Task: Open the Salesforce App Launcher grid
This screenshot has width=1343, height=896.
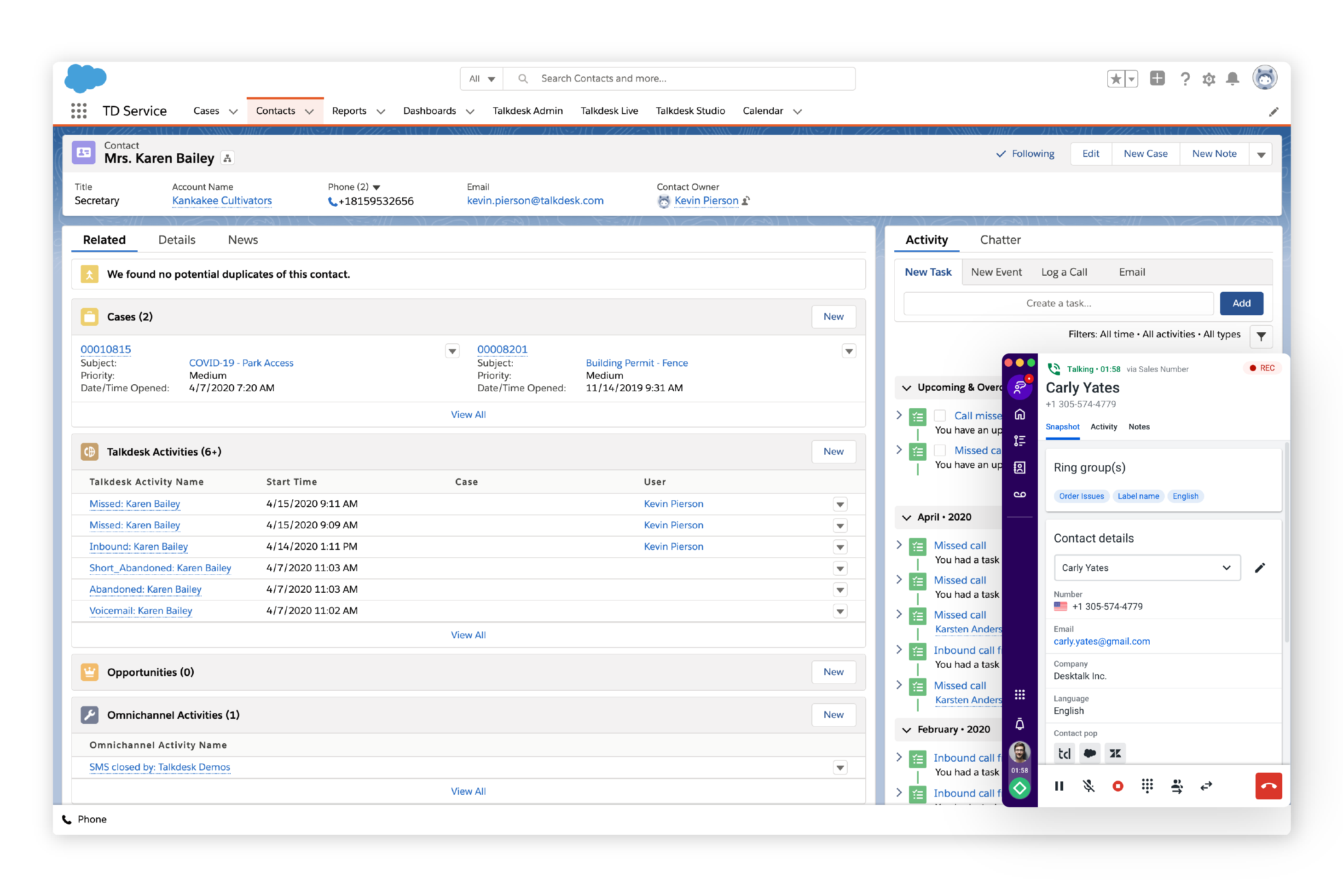Action: coord(79,111)
